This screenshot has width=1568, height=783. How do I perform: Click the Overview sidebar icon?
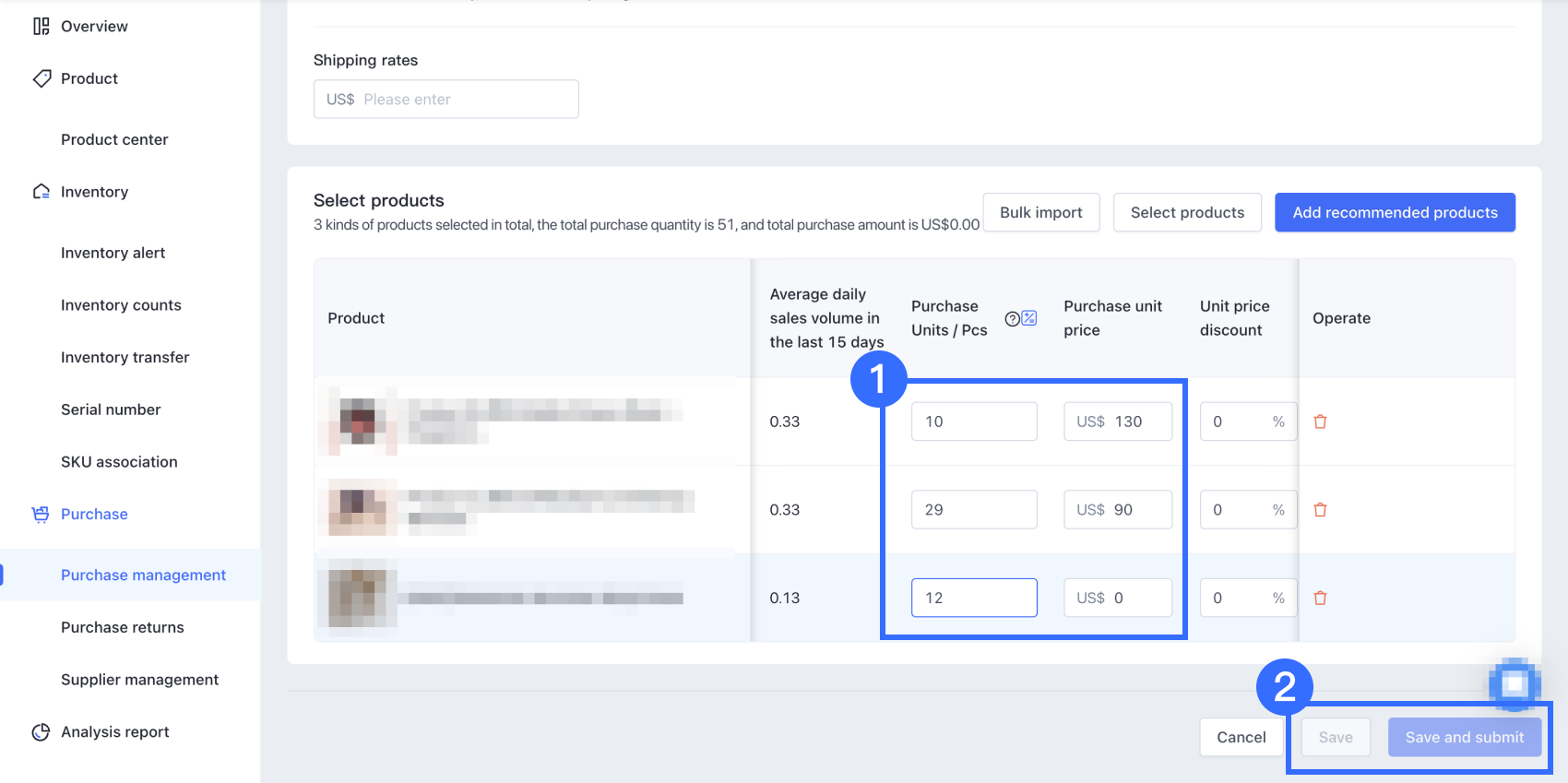click(x=42, y=27)
